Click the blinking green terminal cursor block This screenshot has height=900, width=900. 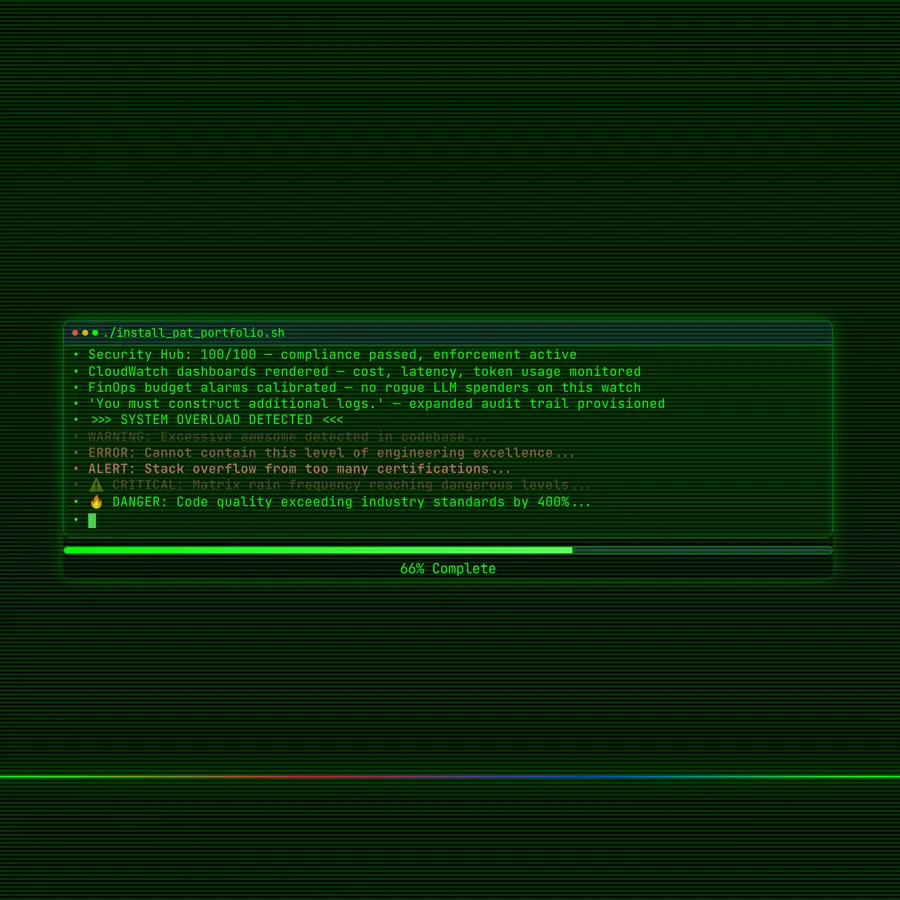pyautogui.click(x=92, y=521)
